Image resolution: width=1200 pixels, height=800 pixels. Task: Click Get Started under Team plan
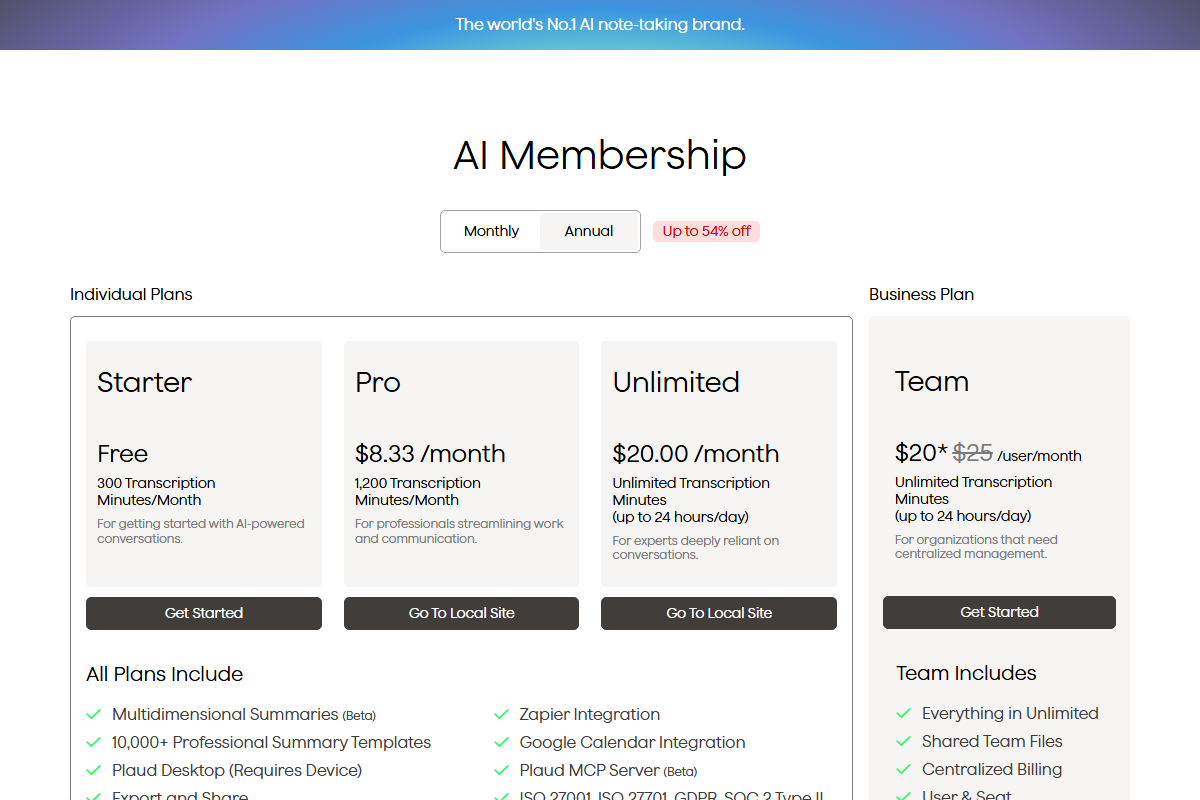click(999, 612)
